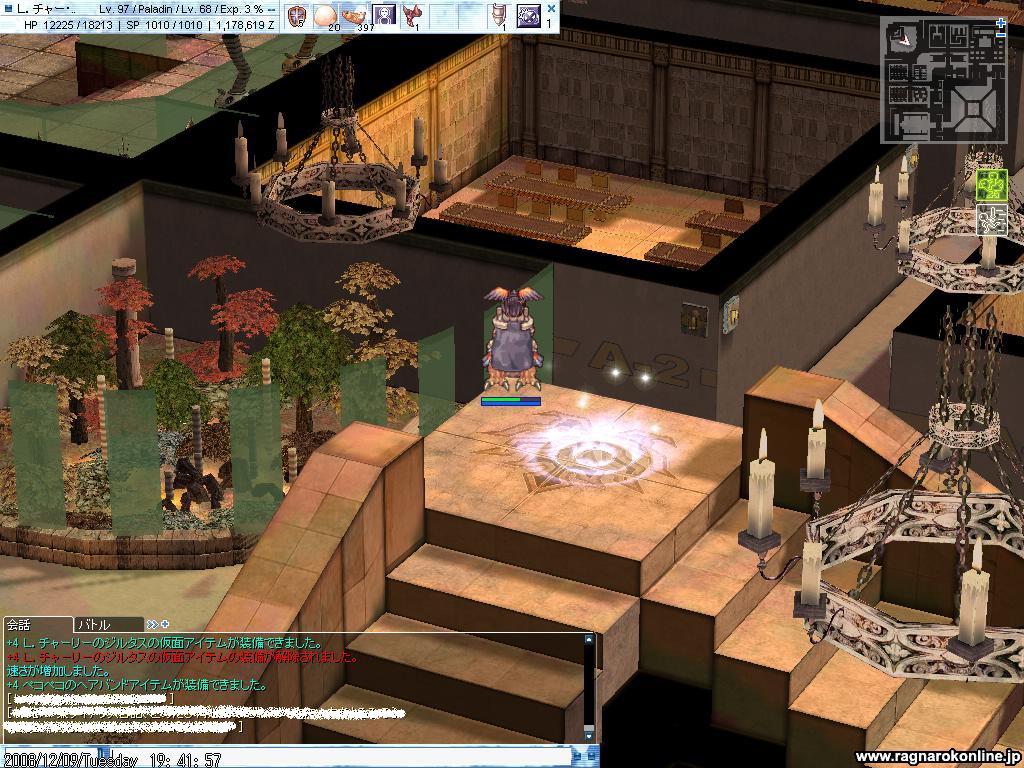Click the right of the two small icons right of the chat input bar
The height and width of the screenshot is (768, 1024).
[592, 757]
